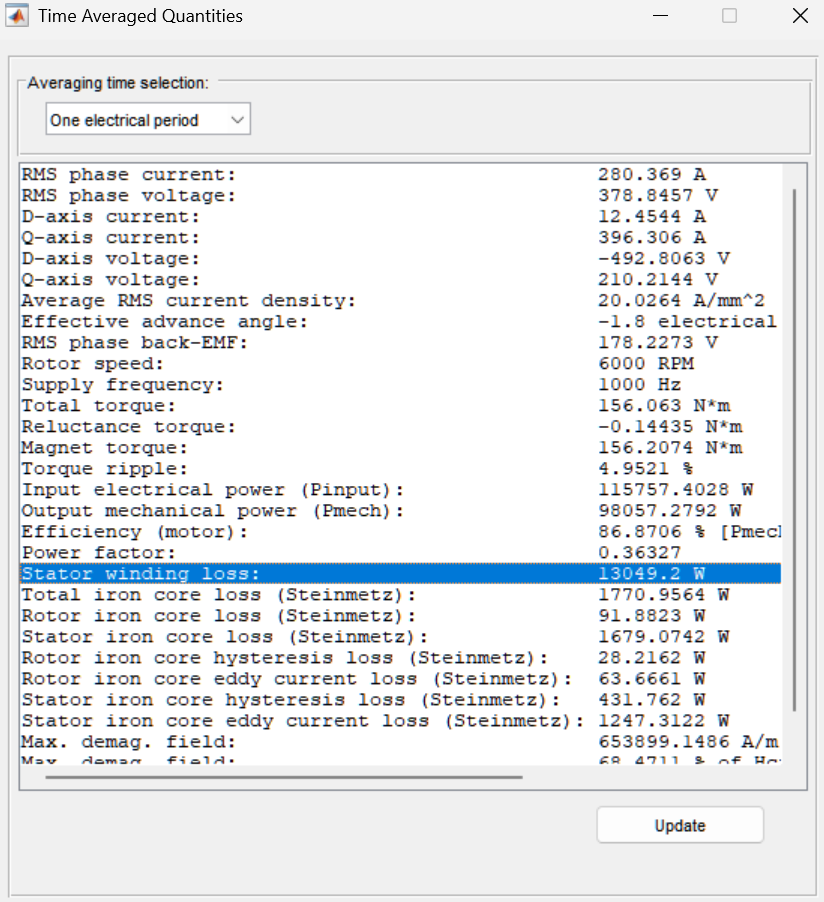The image size is (824, 902).
Task: Select the 'Total torque:' row
Action: point(400,406)
